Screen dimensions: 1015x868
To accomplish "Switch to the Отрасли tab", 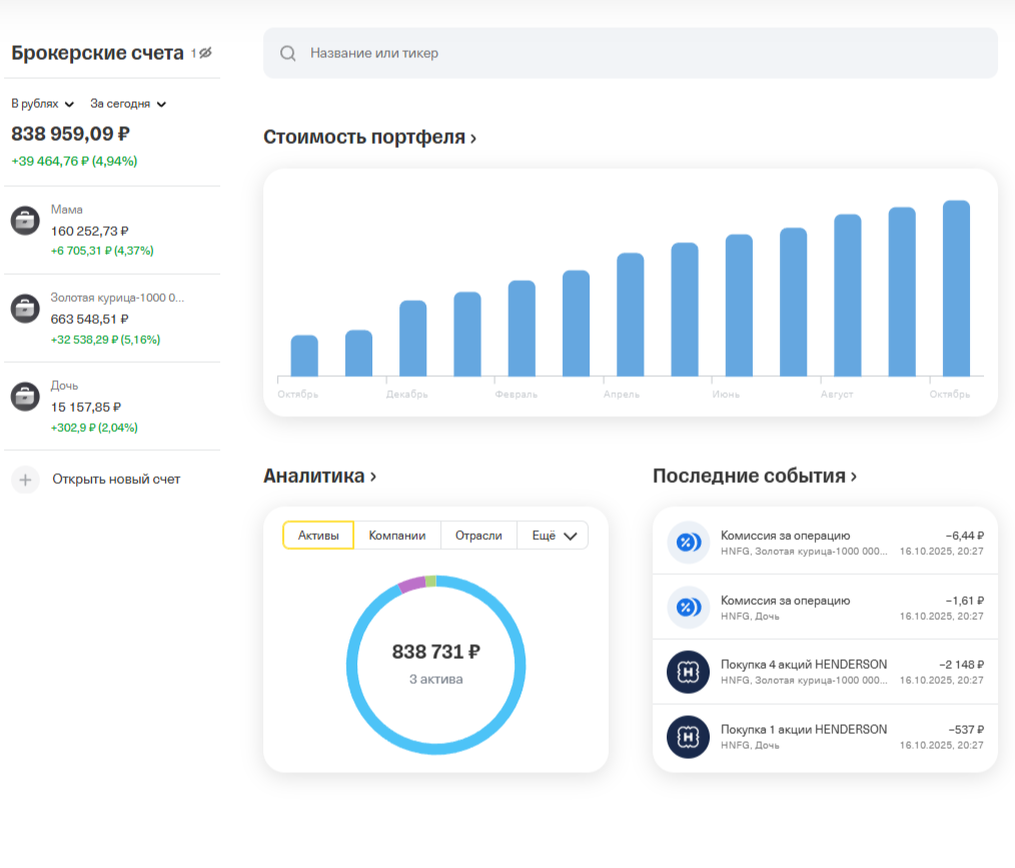I will click(x=478, y=535).
